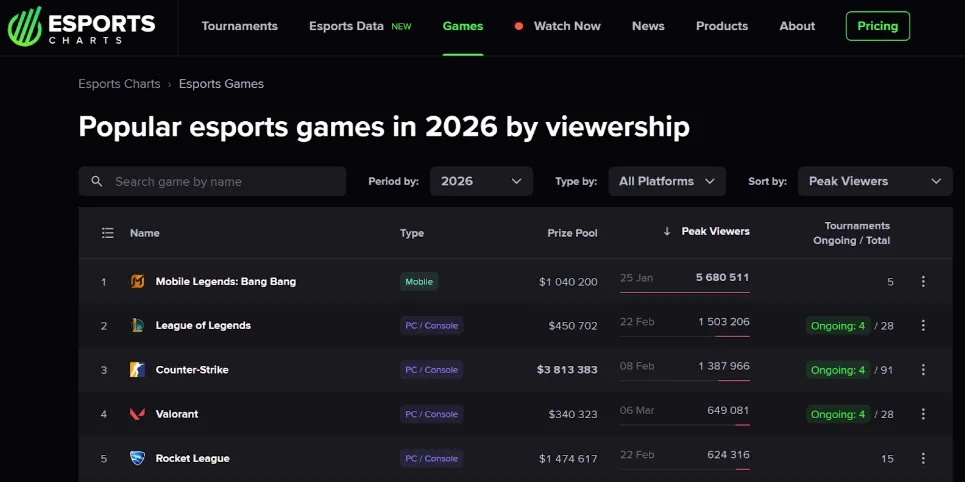Click the Ongoing: 4 badge for League of Legends
Screen dimensions: 965x482
click(838, 326)
